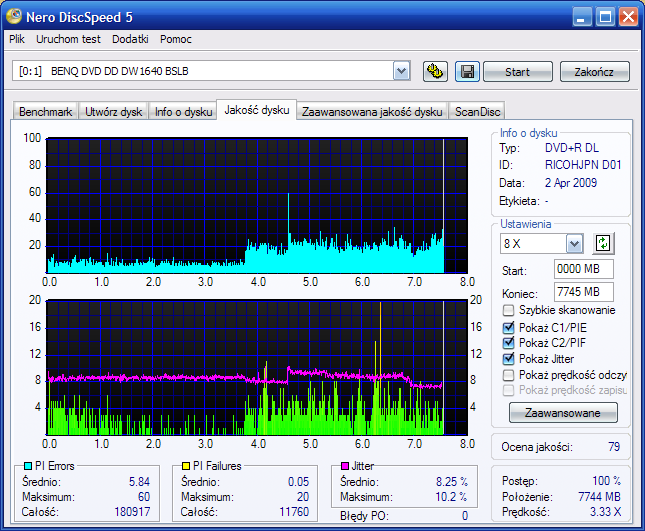This screenshot has height=531, width=645.
Task: Click the magenta Jitter legend swatch
Action: (345, 466)
